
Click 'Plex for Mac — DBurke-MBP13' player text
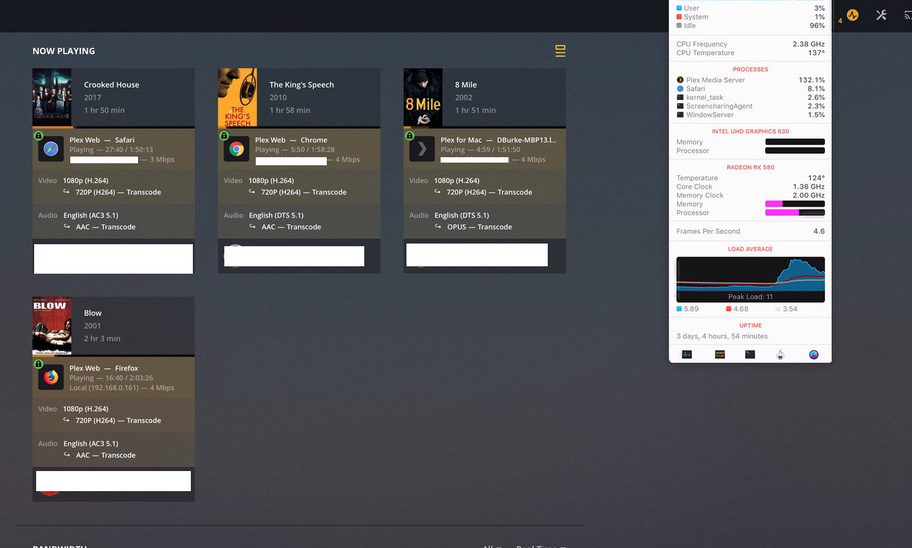[x=498, y=140]
